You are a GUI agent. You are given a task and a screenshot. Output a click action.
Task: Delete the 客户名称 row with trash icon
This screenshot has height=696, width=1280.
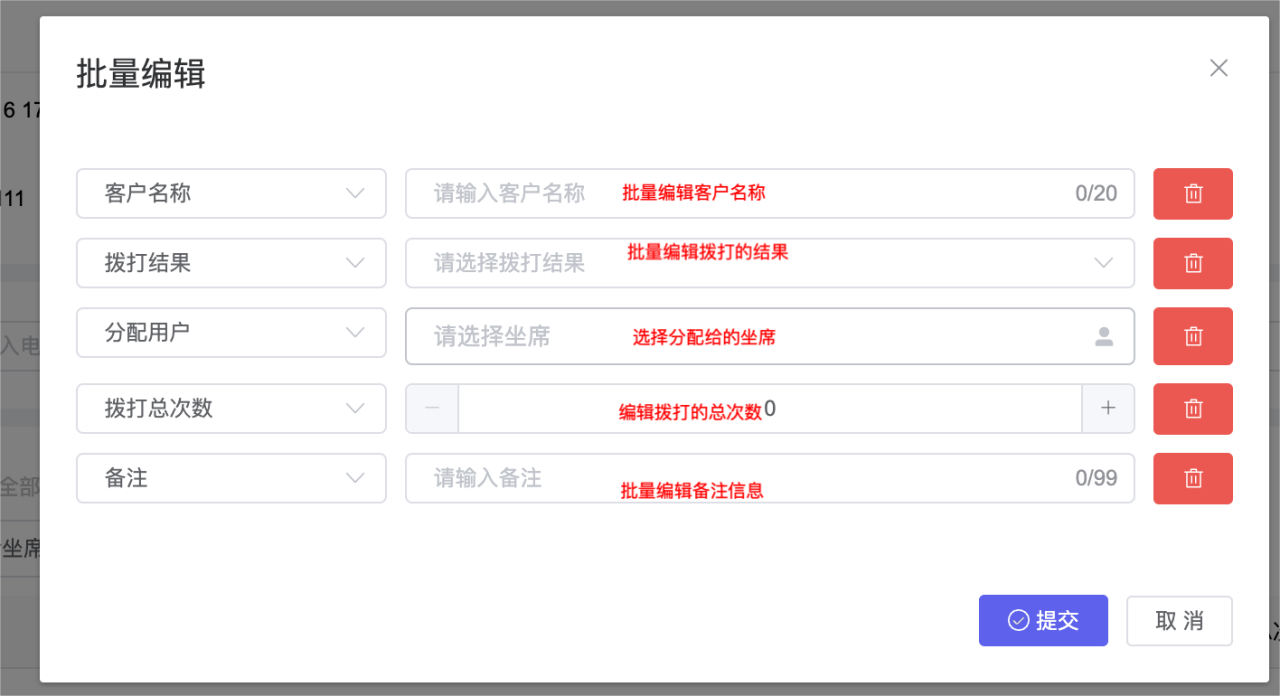pyautogui.click(x=1193, y=194)
